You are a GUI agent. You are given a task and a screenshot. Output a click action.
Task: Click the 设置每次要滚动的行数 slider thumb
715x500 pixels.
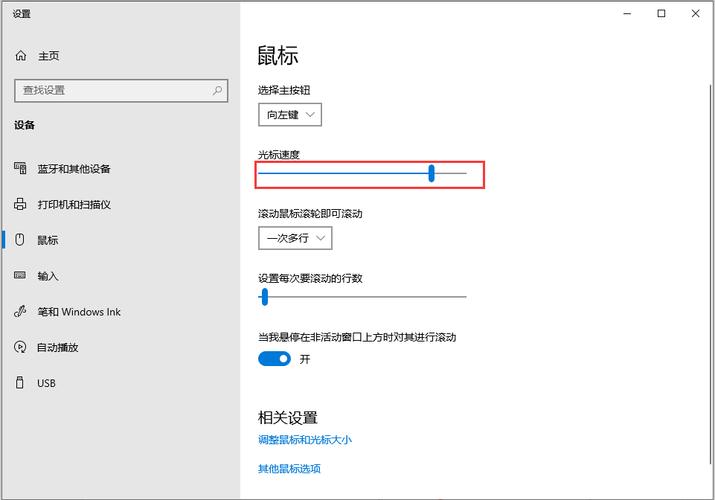264,297
